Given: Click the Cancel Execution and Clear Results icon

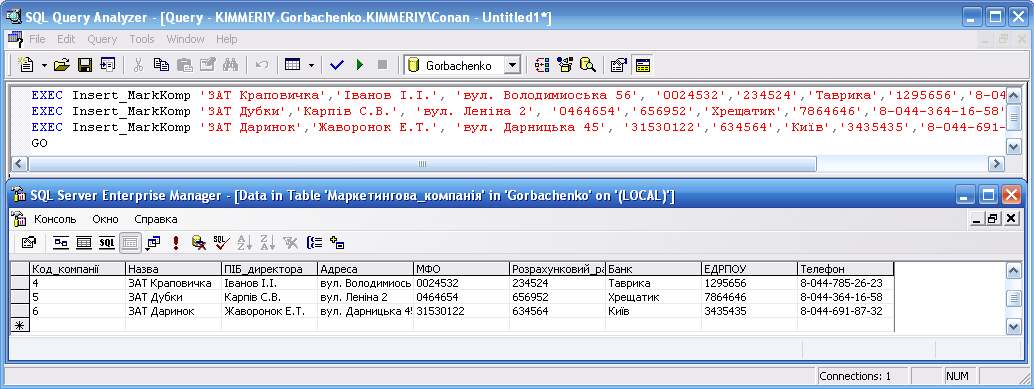Looking at the screenshot, I should pos(198,243).
